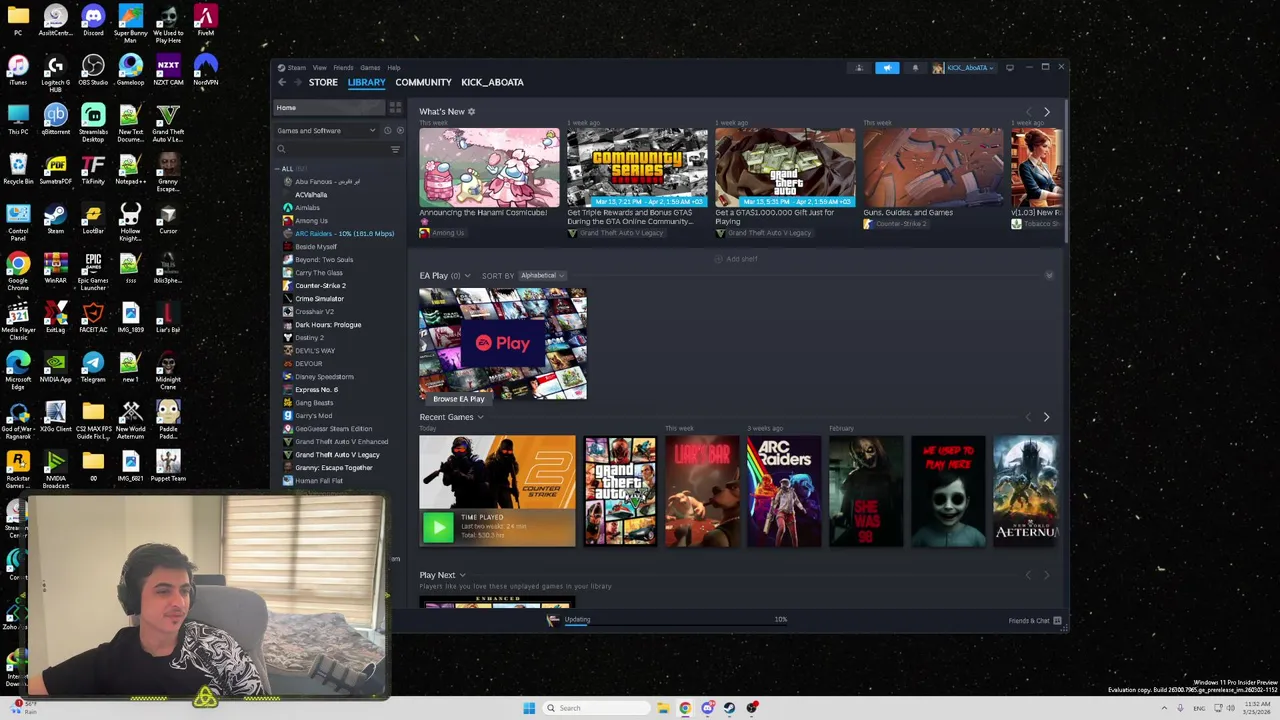Switch library to collections grid view icon
This screenshot has height=720, width=1280.
[395, 107]
